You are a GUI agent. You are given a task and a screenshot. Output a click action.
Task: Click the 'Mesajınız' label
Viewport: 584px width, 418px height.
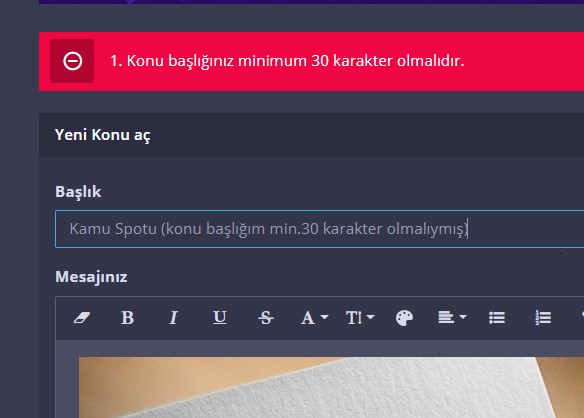click(91, 277)
